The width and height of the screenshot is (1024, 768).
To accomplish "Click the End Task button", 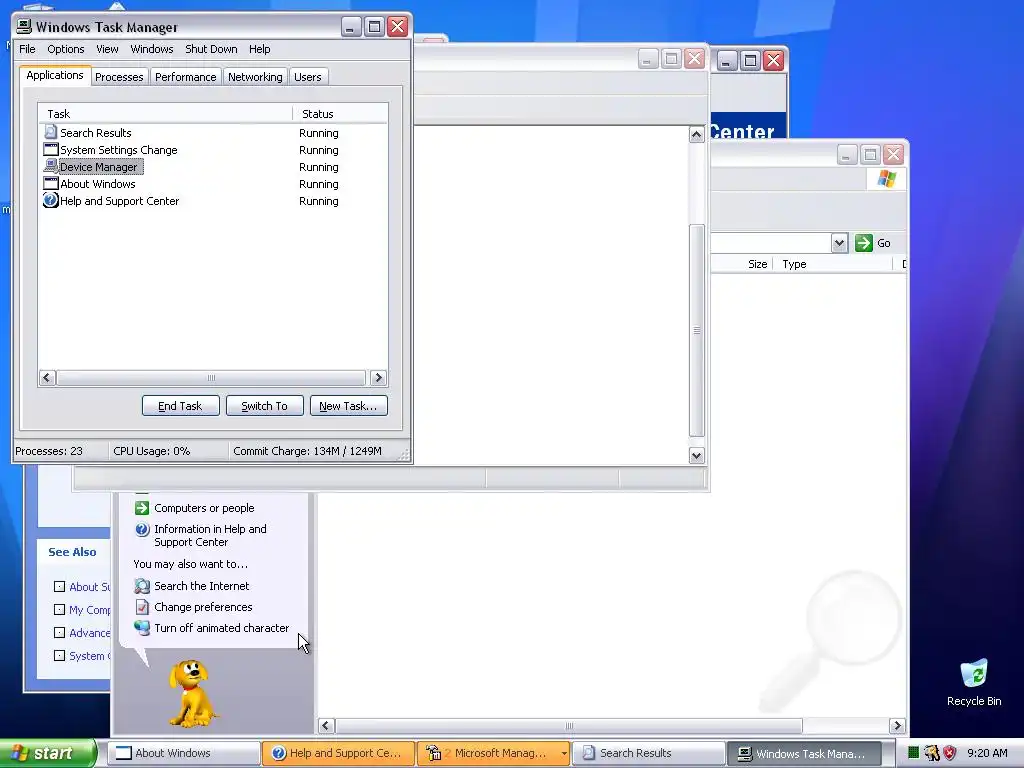I will point(180,406).
